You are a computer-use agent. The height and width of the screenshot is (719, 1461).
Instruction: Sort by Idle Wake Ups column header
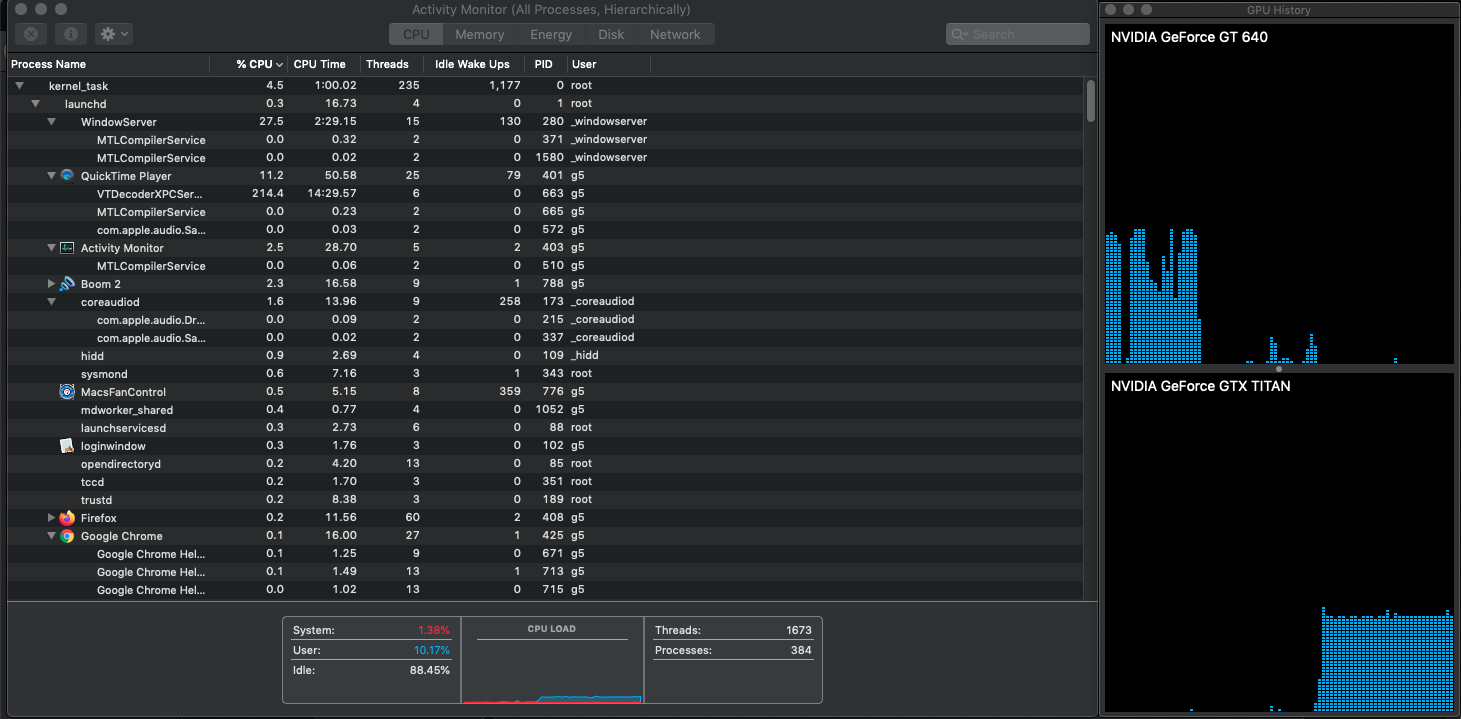tap(474, 64)
